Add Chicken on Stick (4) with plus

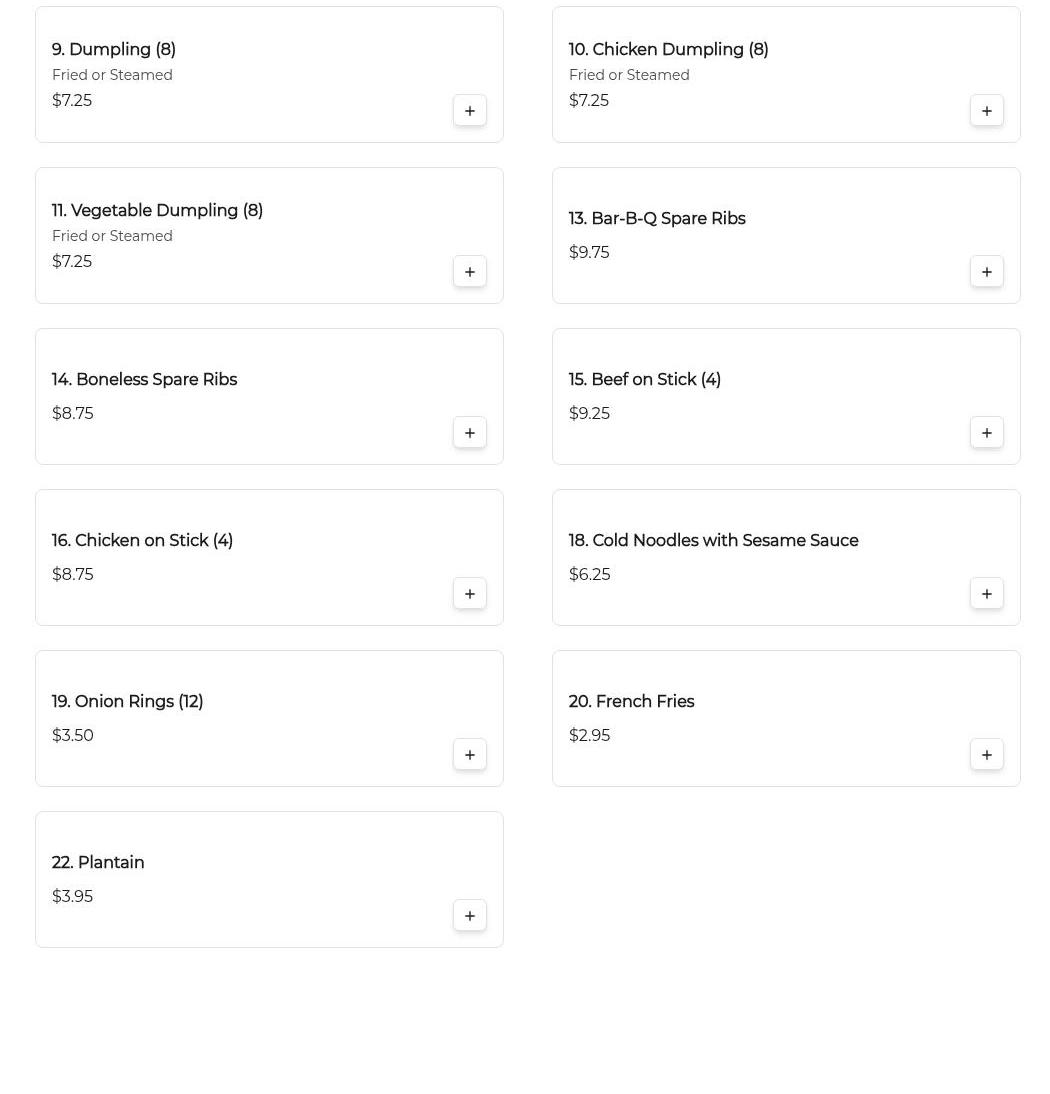pos(470,594)
